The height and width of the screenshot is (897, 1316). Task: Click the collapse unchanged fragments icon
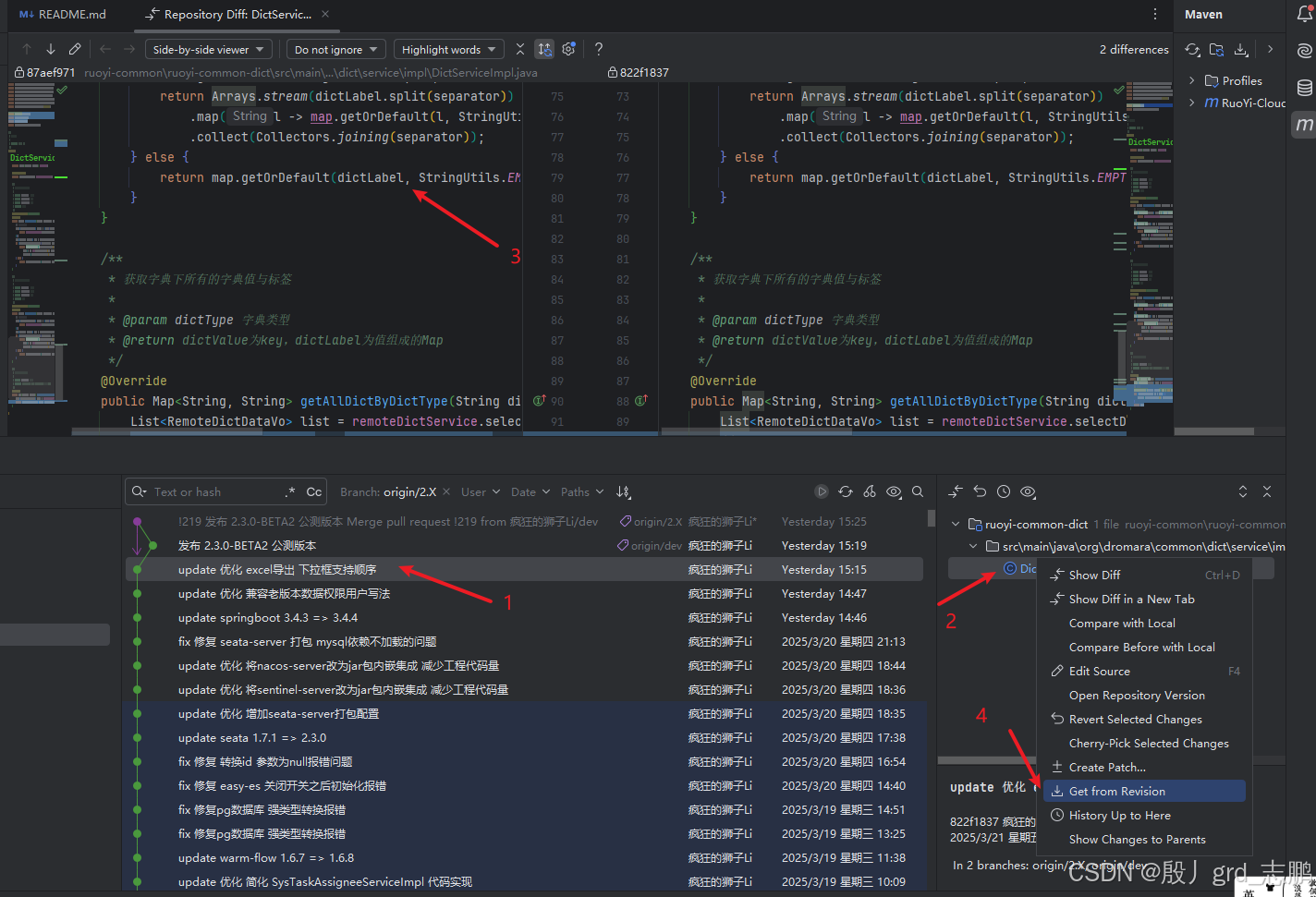(520, 49)
